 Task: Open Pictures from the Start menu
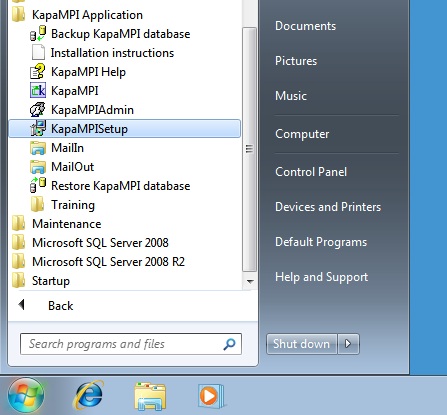coord(296,61)
